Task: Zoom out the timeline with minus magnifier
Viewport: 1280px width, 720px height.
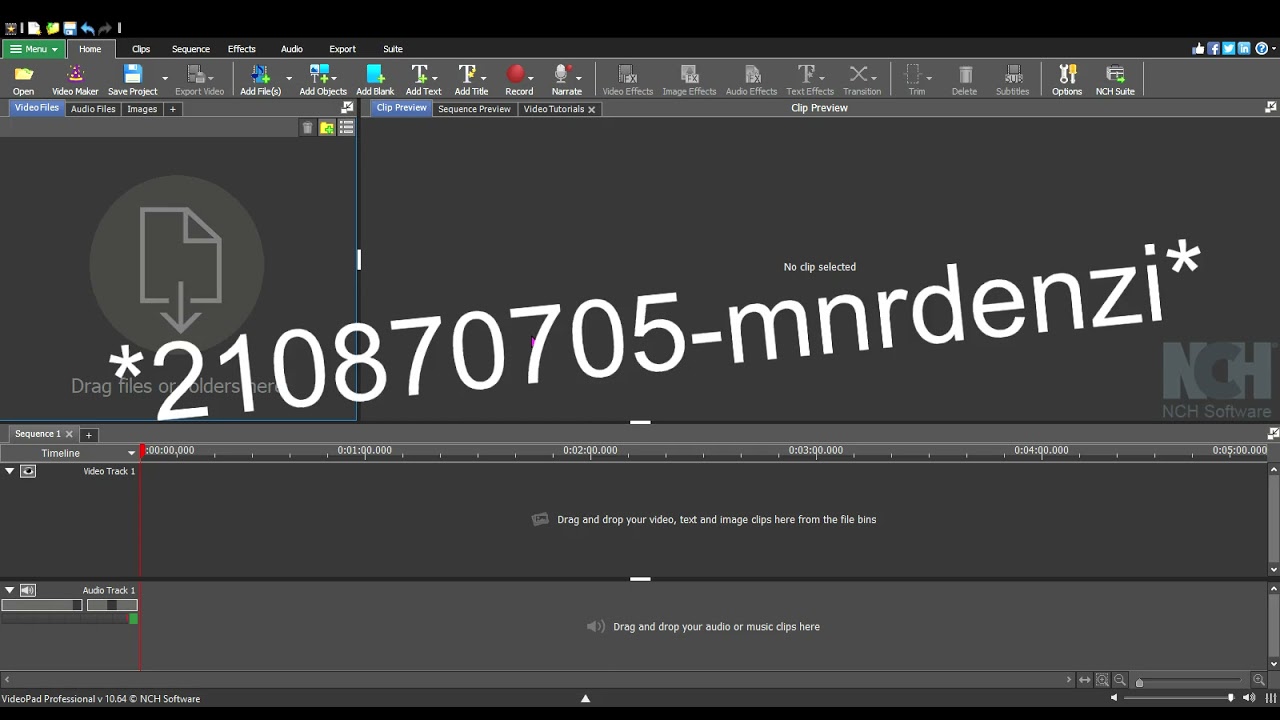Action: pyautogui.click(x=1120, y=680)
